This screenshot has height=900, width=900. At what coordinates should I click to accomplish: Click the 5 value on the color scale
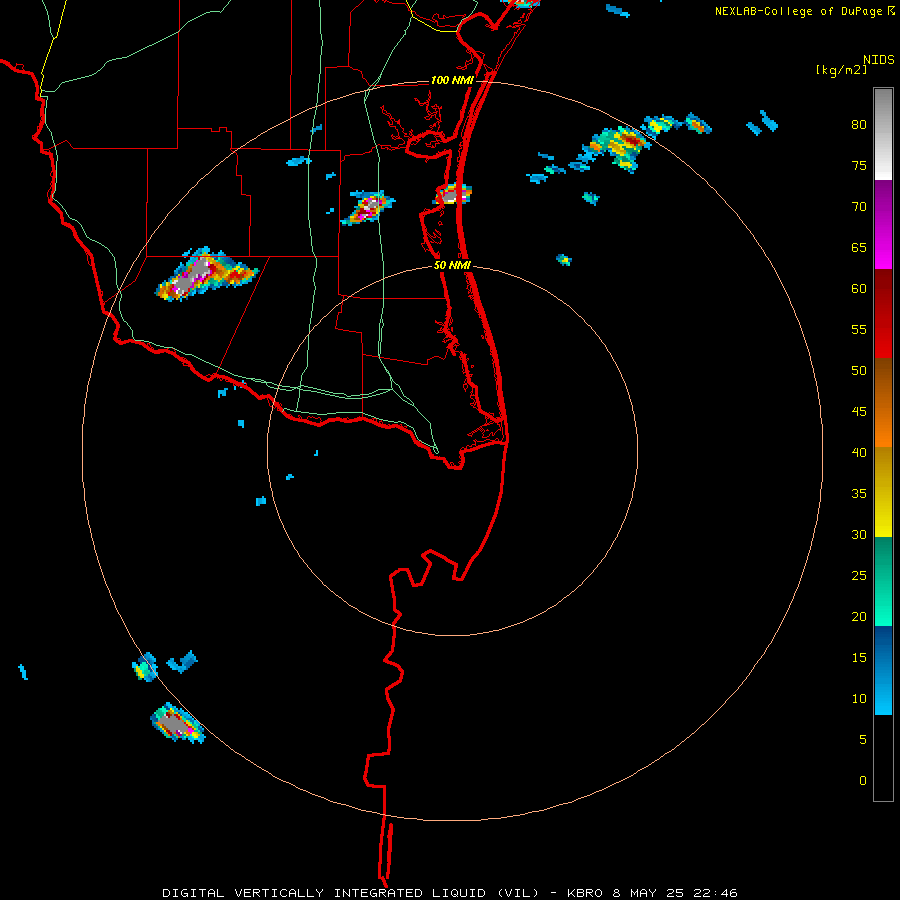[863, 740]
